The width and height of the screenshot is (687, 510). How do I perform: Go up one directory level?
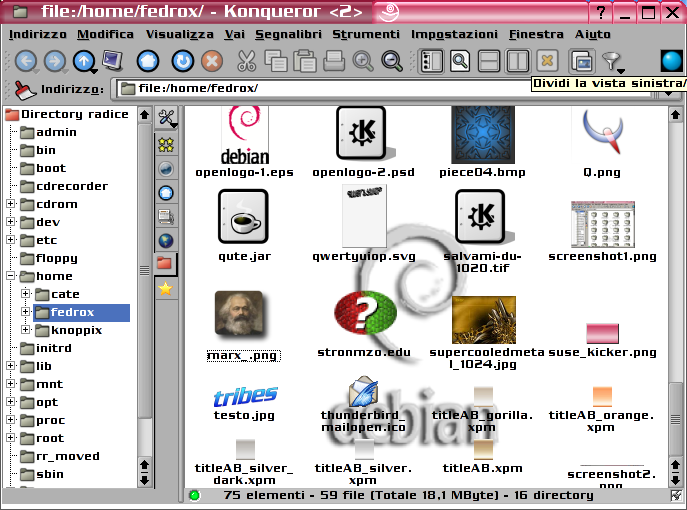[x=84, y=61]
